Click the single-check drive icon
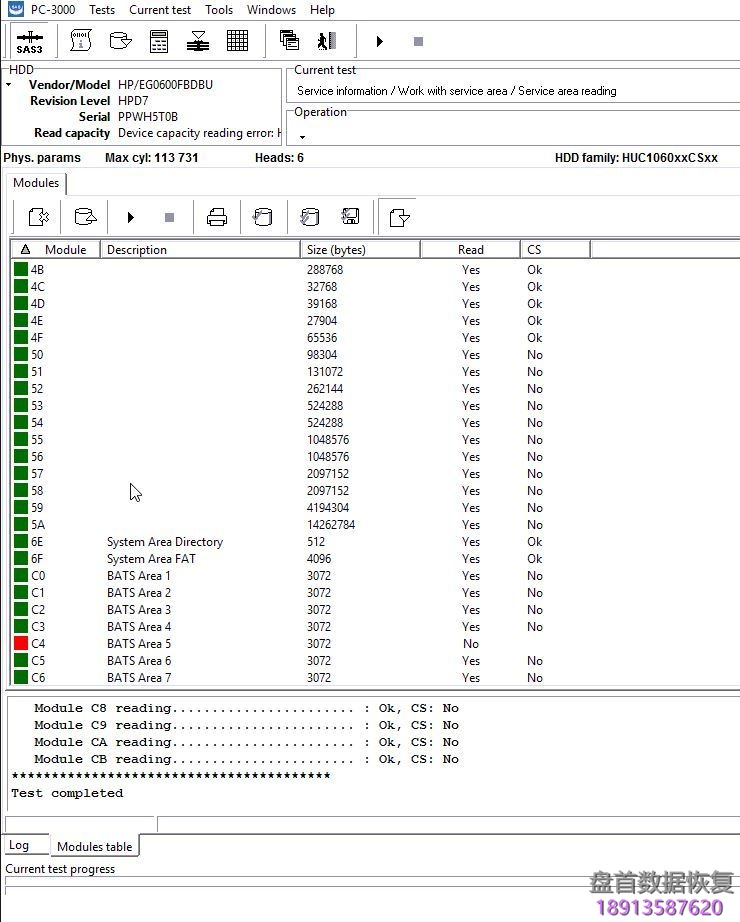Screen dimensions: 740x922 (x=262, y=217)
